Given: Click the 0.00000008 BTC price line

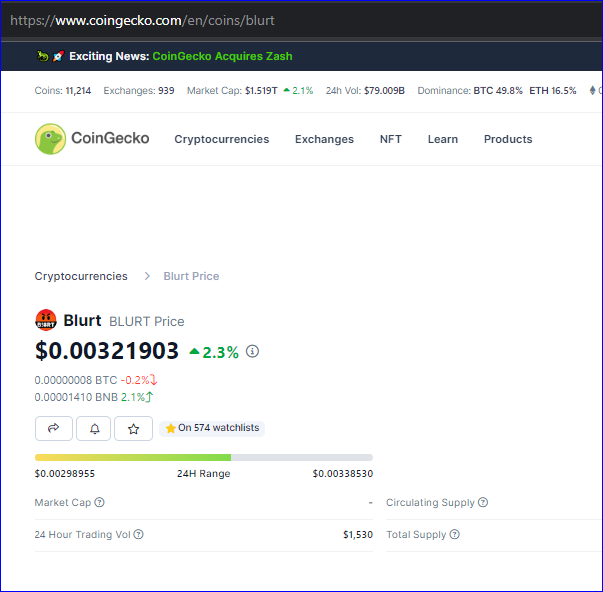Looking at the screenshot, I should tap(96, 380).
